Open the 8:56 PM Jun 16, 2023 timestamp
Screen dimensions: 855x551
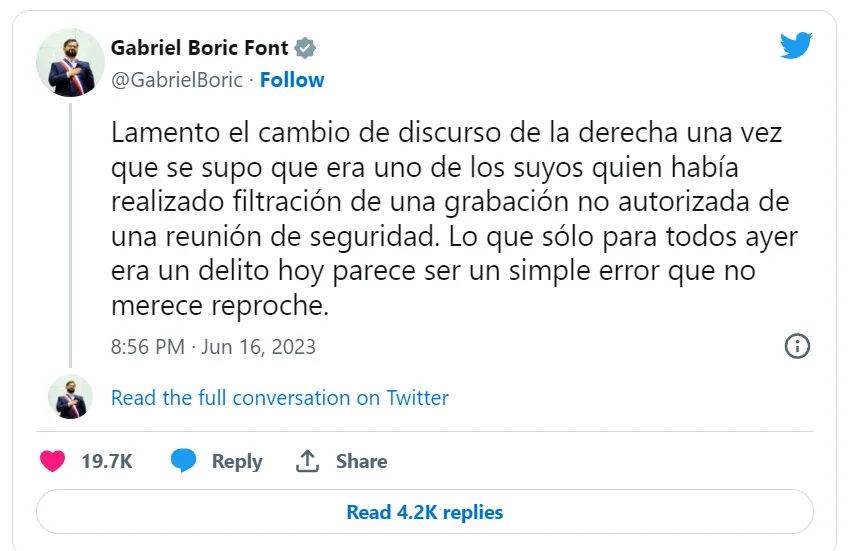[x=213, y=347]
